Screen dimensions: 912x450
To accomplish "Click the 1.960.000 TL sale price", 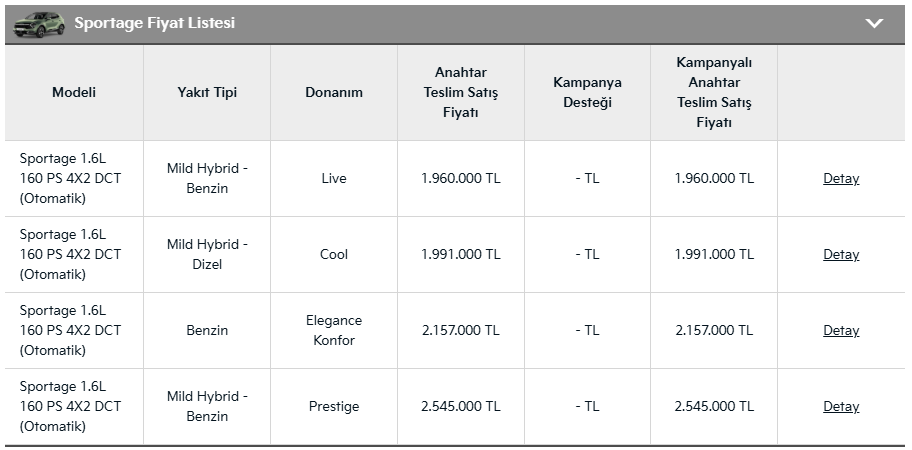I will click(460, 179).
